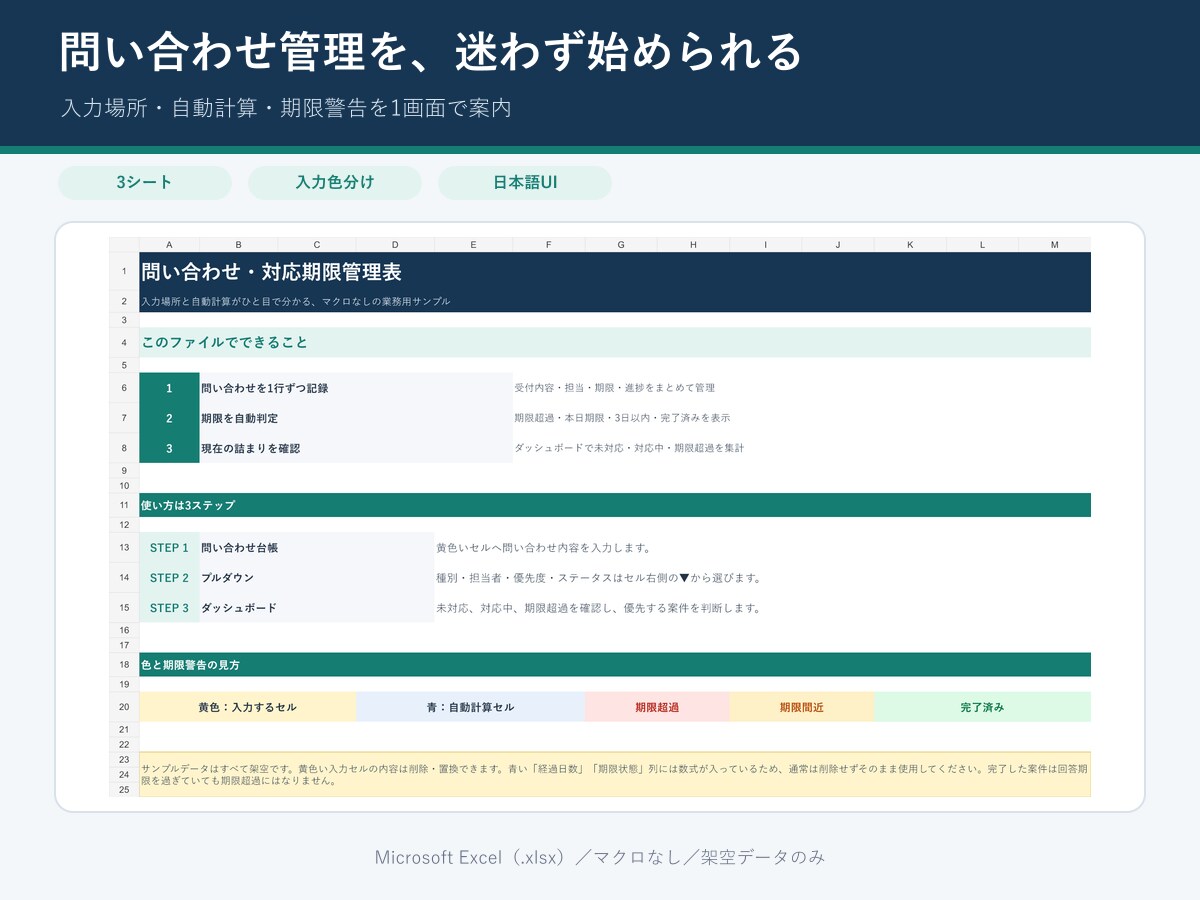This screenshot has height=900, width=1200.
Task: Click the footer text Microsoft Excel(.xlsx)/マクロなし
Action: [x=600, y=857]
